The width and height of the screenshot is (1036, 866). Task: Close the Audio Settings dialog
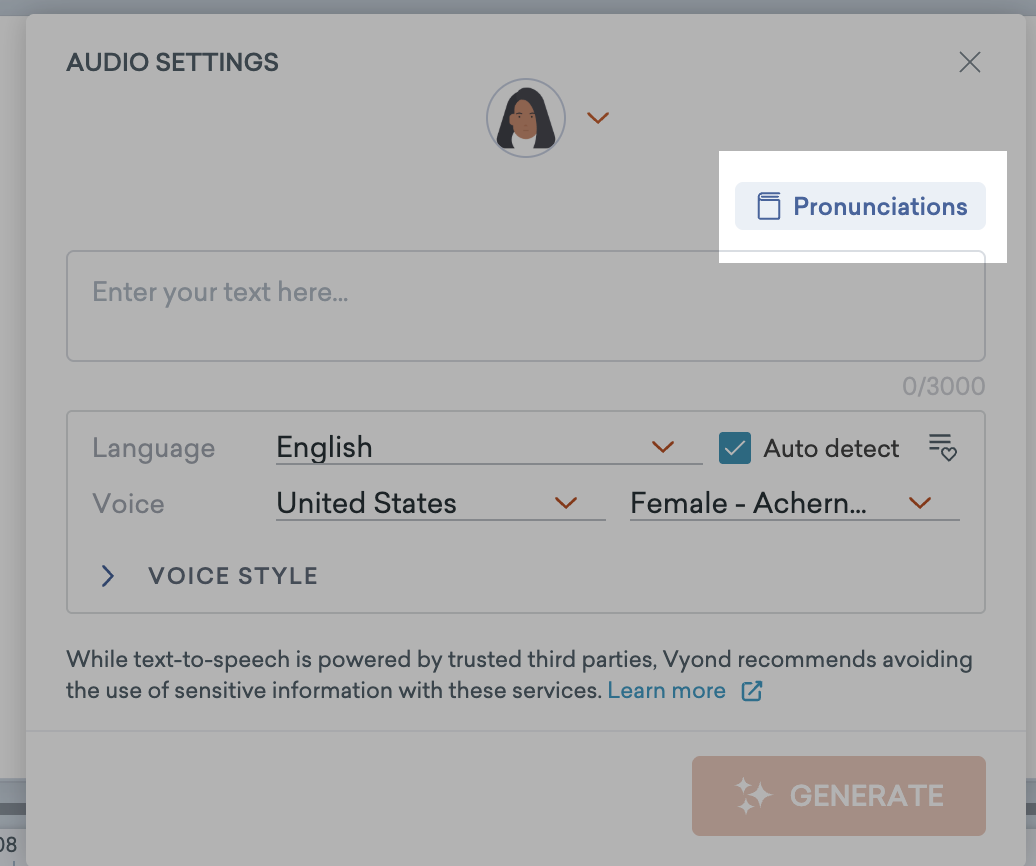click(x=969, y=63)
